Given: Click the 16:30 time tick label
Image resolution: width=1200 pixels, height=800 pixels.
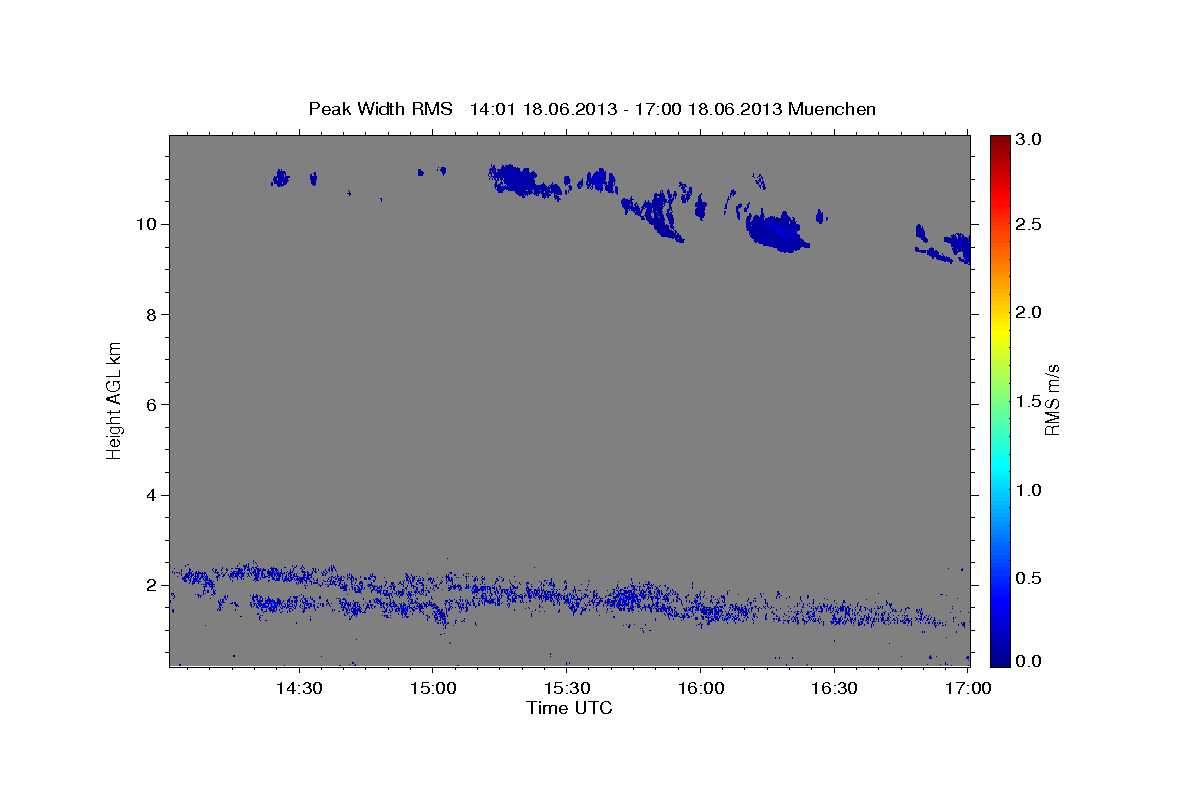Looking at the screenshot, I should point(834,688).
